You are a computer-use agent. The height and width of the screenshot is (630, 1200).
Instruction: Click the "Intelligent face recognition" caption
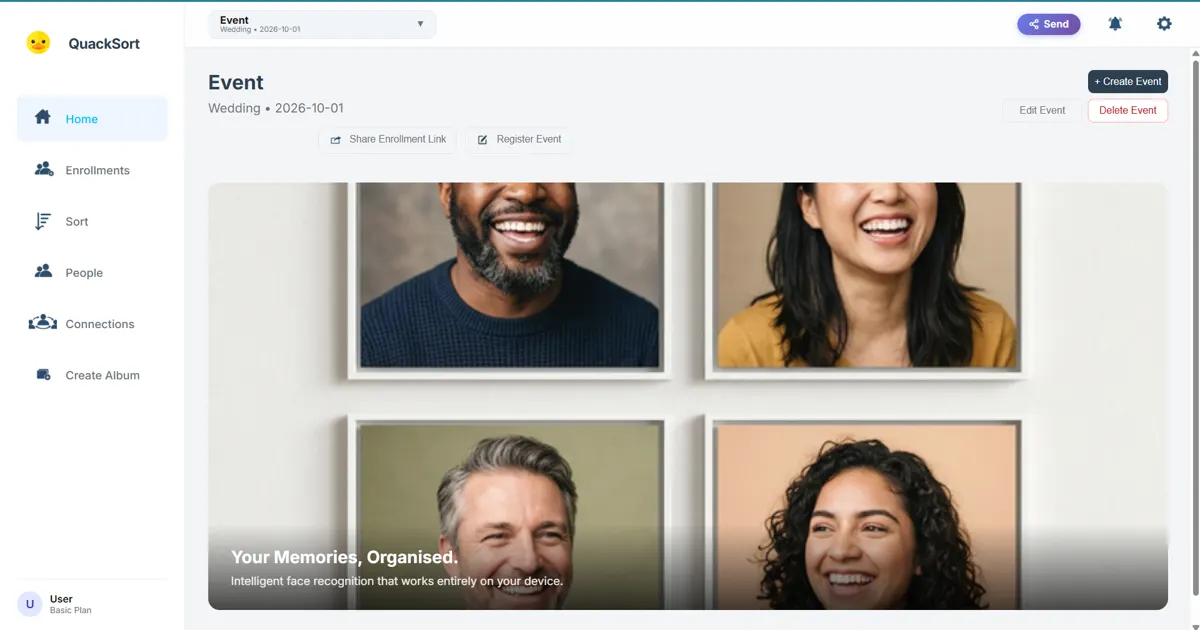point(397,581)
